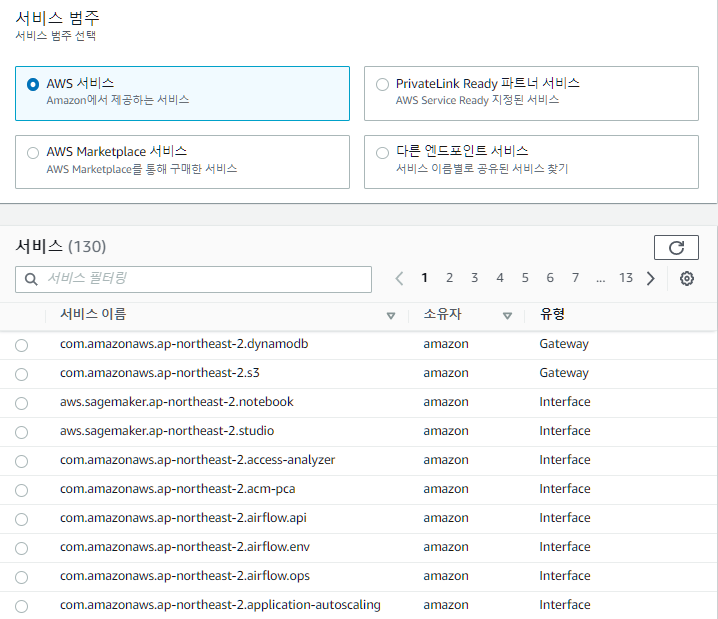The height and width of the screenshot is (619, 718).
Task: Sort by 소유자 column arrow
Action: 507,316
